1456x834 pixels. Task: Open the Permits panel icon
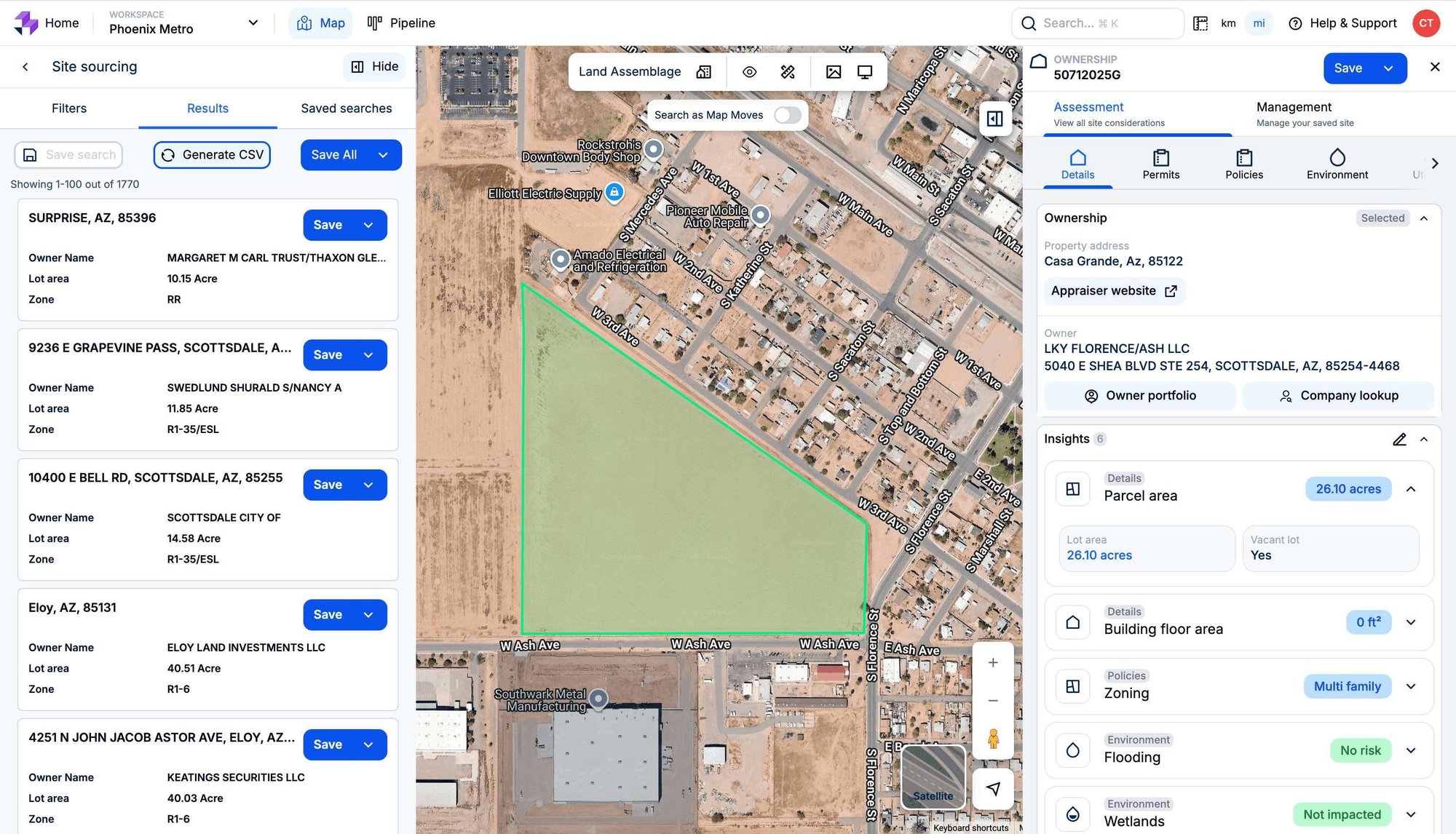tap(1160, 159)
